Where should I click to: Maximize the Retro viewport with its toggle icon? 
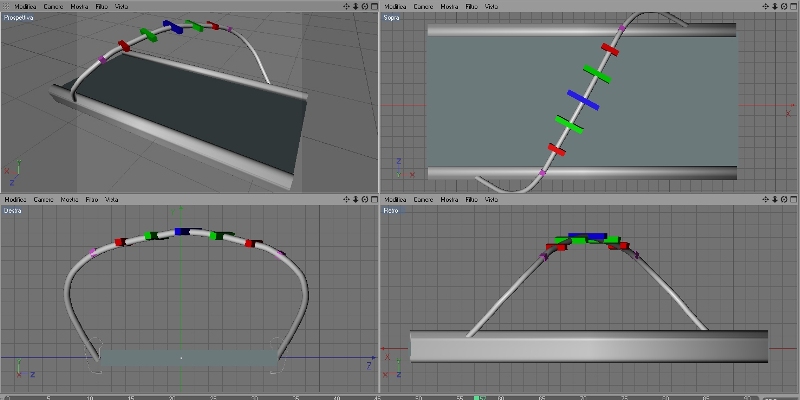click(x=793, y=199)
